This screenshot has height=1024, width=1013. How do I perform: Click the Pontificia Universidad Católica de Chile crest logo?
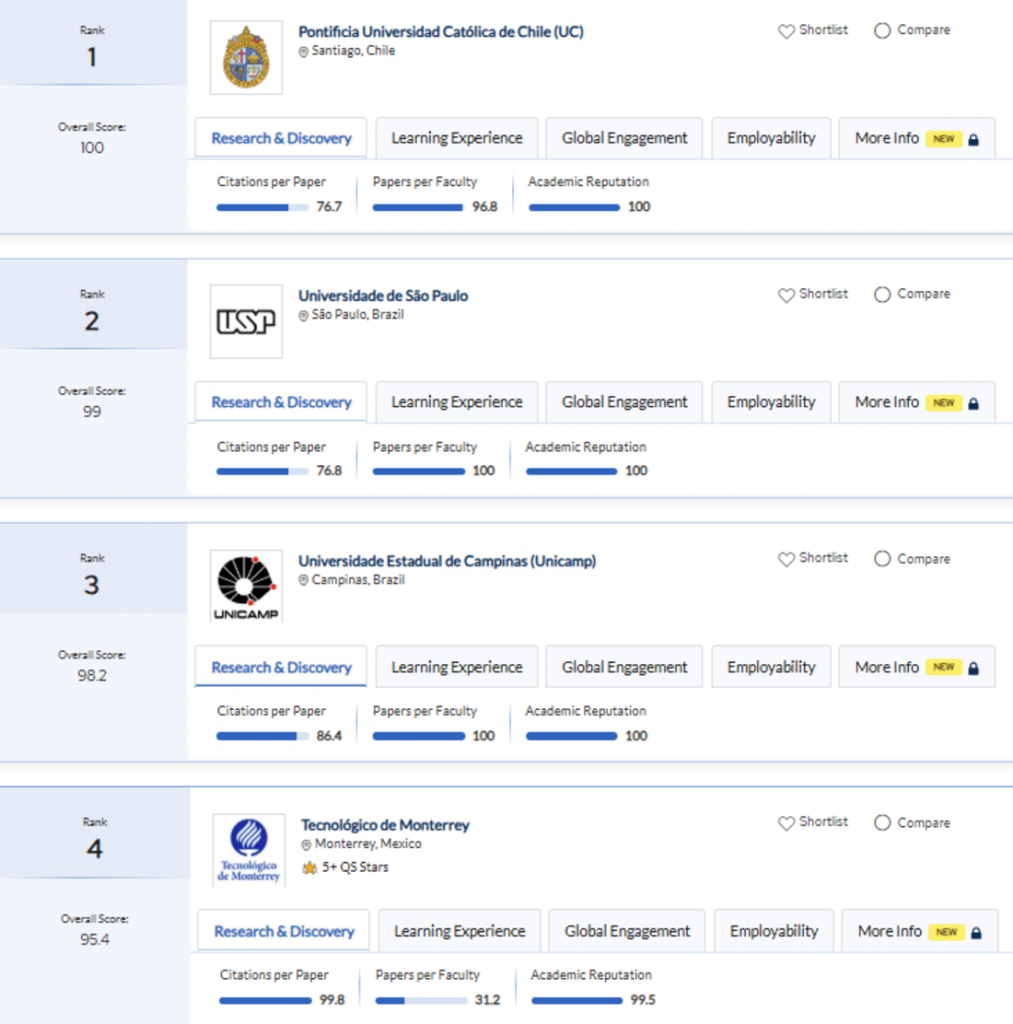click(x=246, y=58)
